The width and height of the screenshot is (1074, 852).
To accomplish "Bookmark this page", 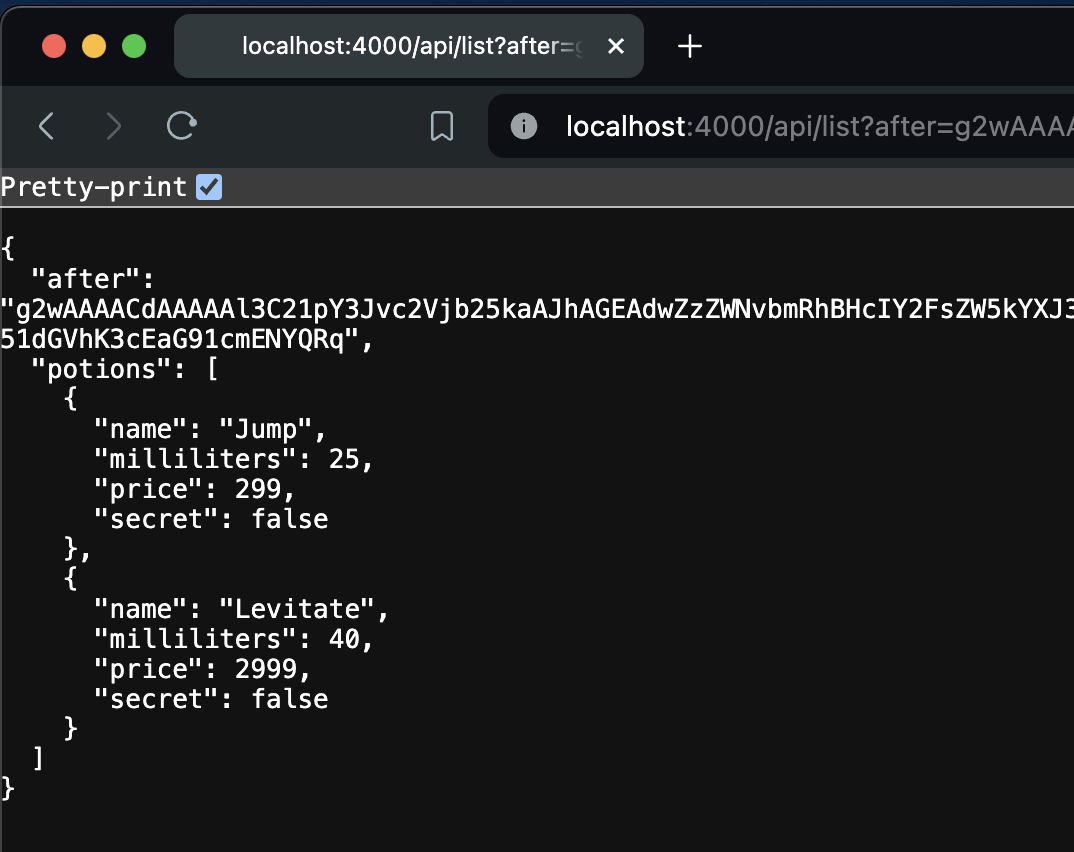I will coord(442,126).
